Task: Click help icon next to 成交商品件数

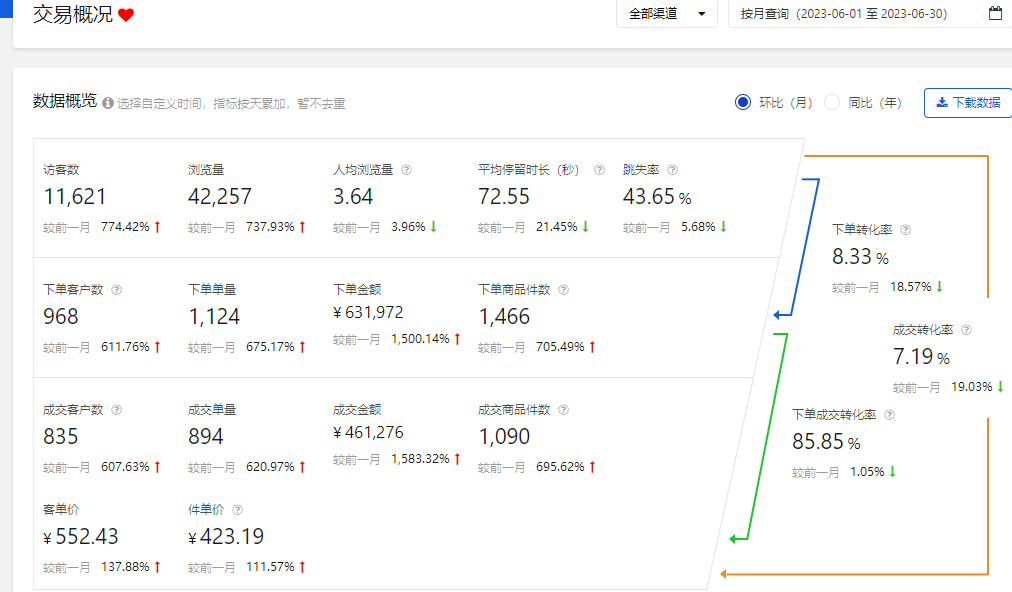Action: tap(563, 410)
